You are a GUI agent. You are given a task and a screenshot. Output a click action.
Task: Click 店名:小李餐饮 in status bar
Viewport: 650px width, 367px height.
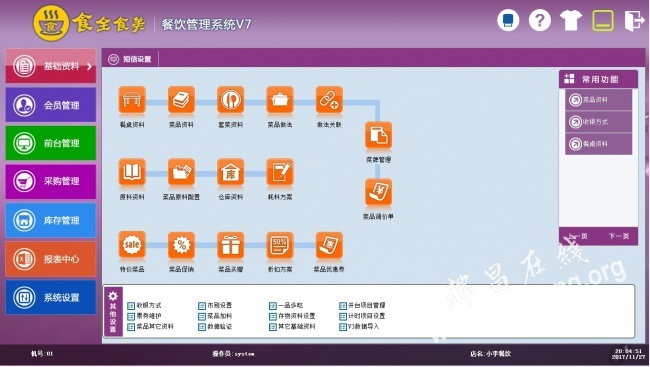click(490, 354)
